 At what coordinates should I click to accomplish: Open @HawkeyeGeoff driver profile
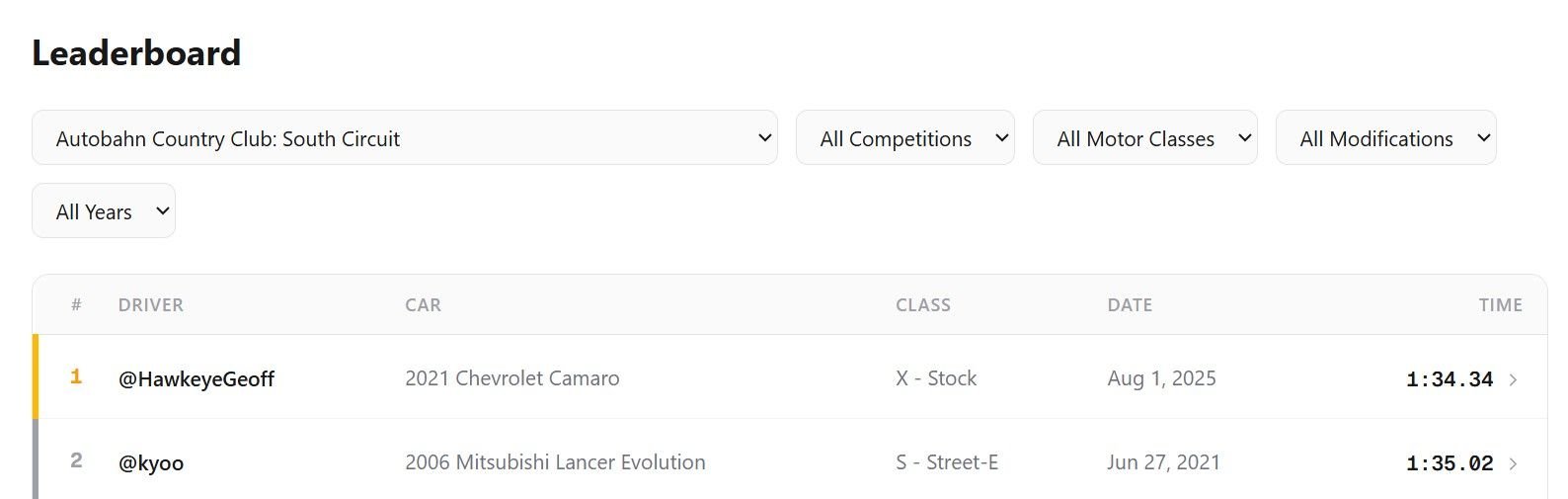[x=196, y=378]
